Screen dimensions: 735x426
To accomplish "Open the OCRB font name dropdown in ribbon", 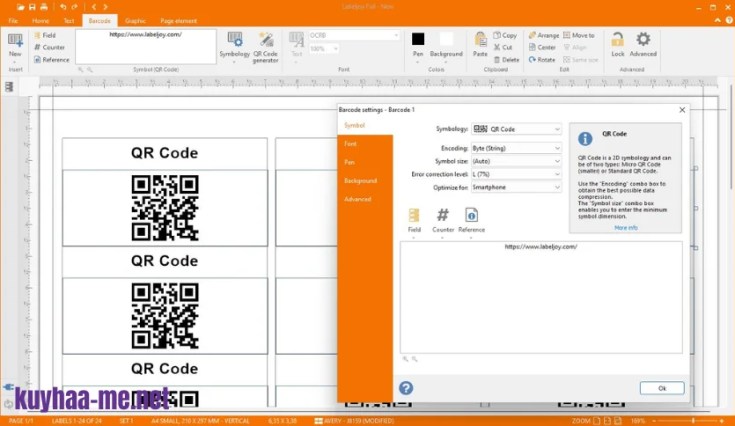I will (354, 36).
